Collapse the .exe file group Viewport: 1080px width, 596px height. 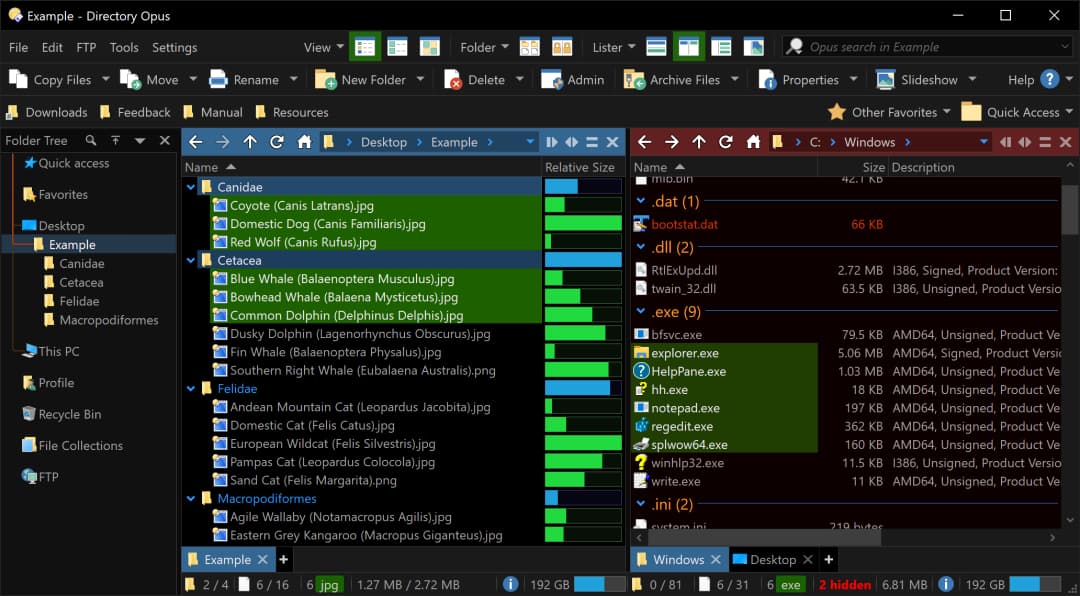[641, 312]
